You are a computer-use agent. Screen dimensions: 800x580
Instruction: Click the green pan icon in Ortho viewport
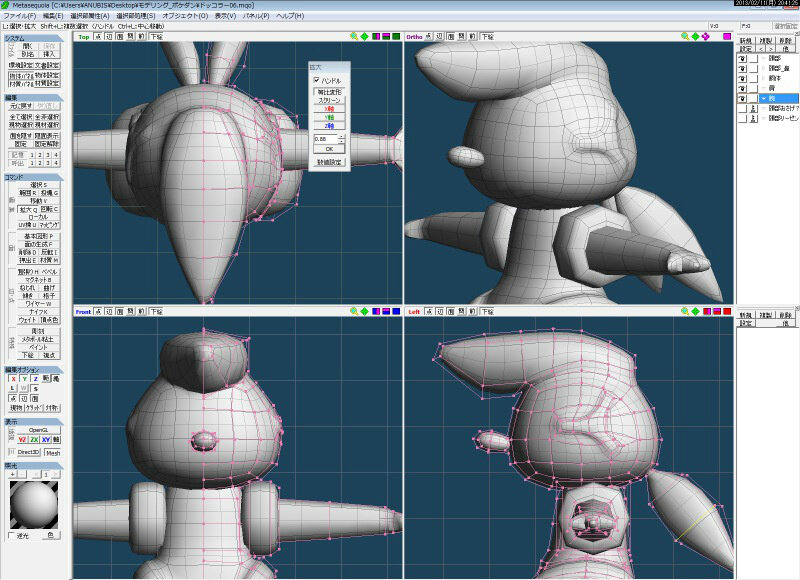click(695, 36)
